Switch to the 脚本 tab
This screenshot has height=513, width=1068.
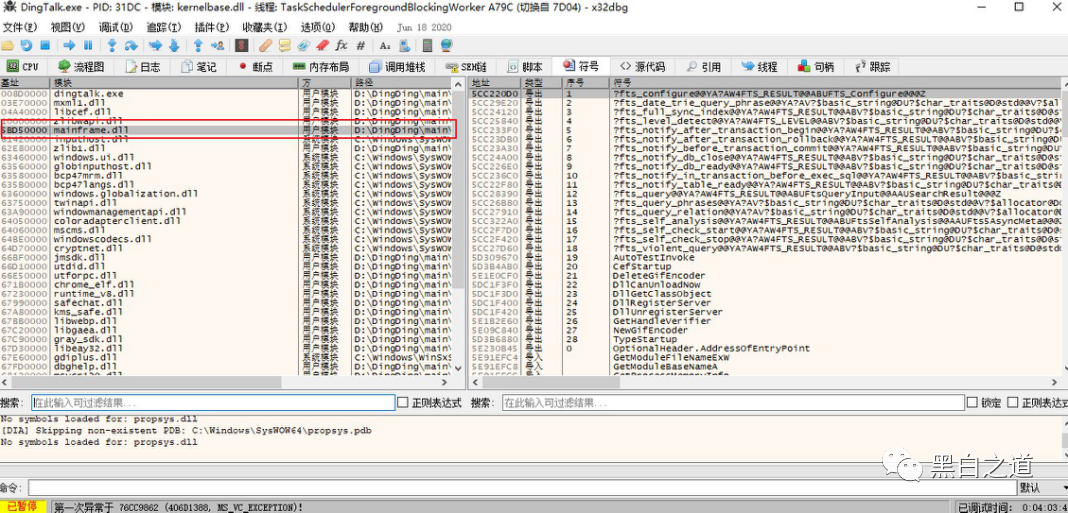[524, 67]
